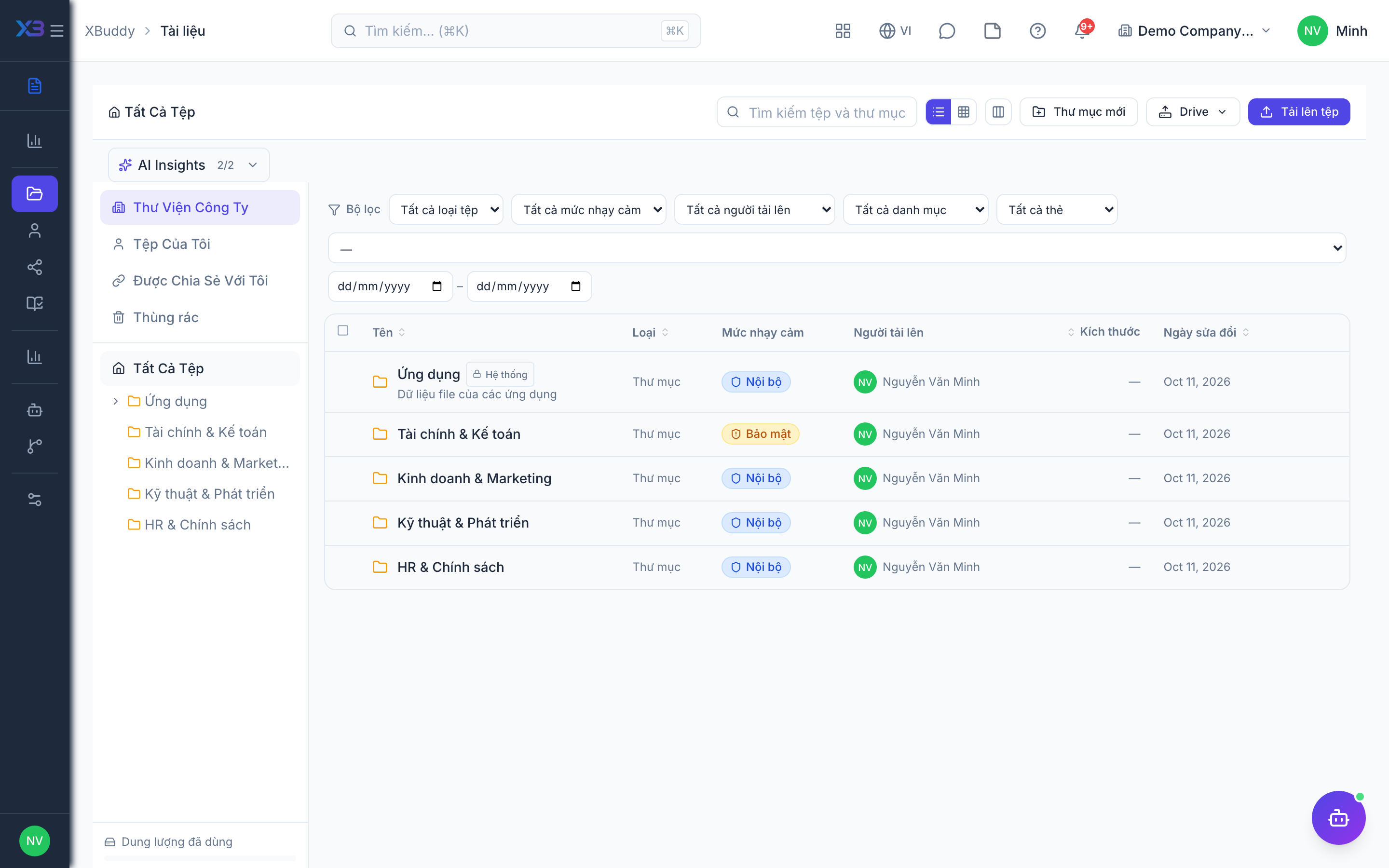Screen dimensions: 1389x868
Task: Open the notifications bell icon
Action: click(x=1082, y=30)
